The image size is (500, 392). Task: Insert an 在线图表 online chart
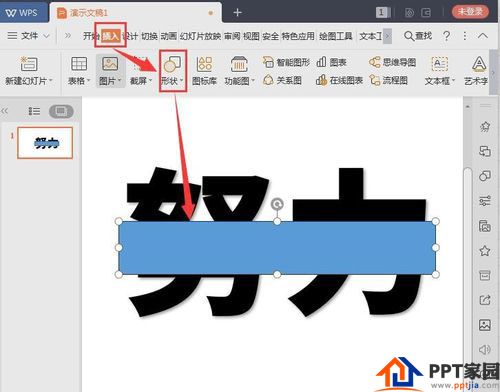coord(339,80)
